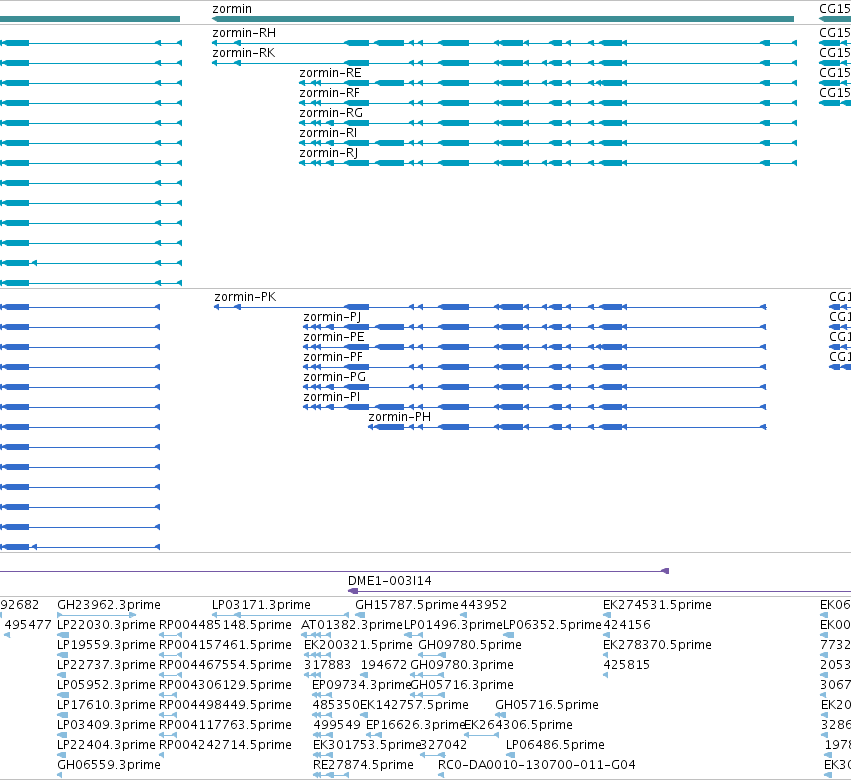This screenshot has width=851, height=780.
Task: Click the LP03171.3prime EST label
Action: pyautogui.click(x=261, y=605)
